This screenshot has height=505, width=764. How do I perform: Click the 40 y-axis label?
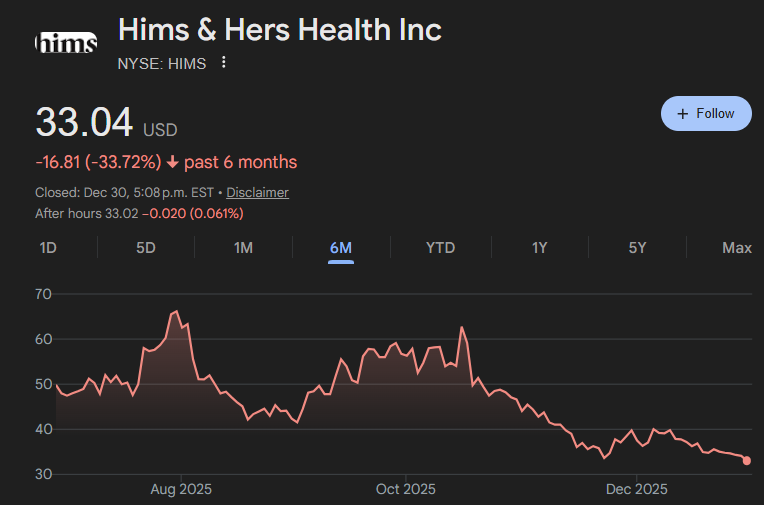click(43, 429)
